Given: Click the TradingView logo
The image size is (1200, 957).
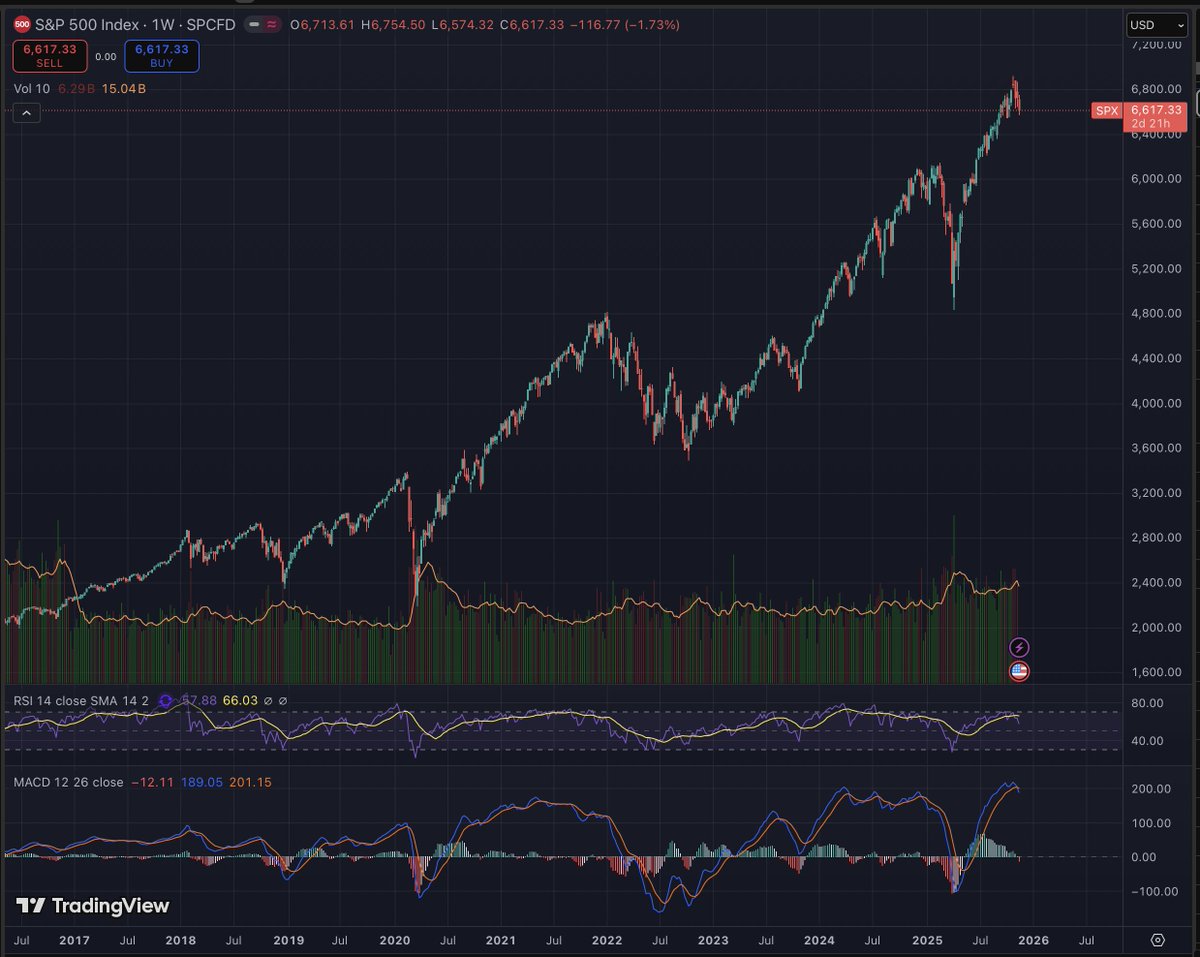Looking at the screenshot, I should click(x=93, y=906).
